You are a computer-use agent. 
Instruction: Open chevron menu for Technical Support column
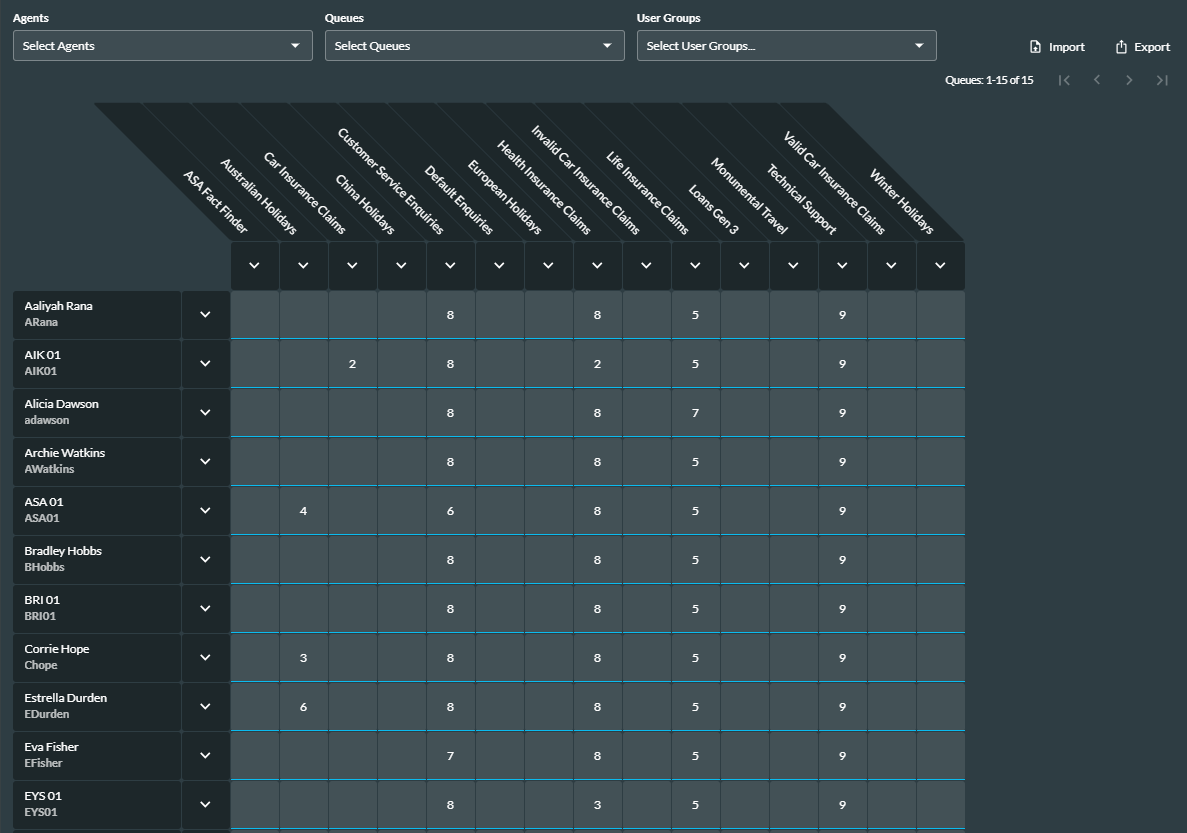pyautogui.click(x=842, y=266)
